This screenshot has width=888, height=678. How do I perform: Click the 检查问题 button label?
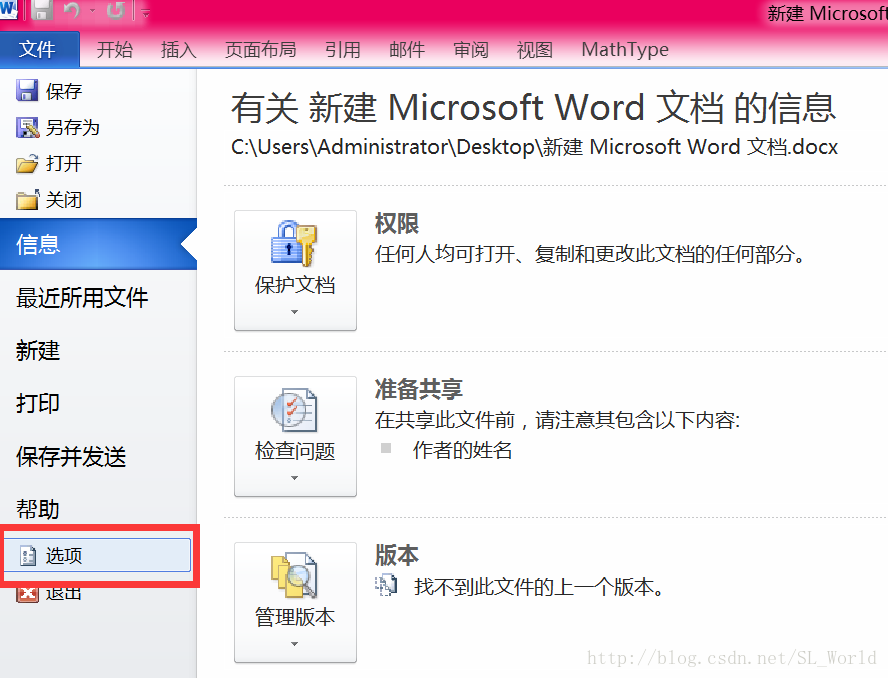295,451
